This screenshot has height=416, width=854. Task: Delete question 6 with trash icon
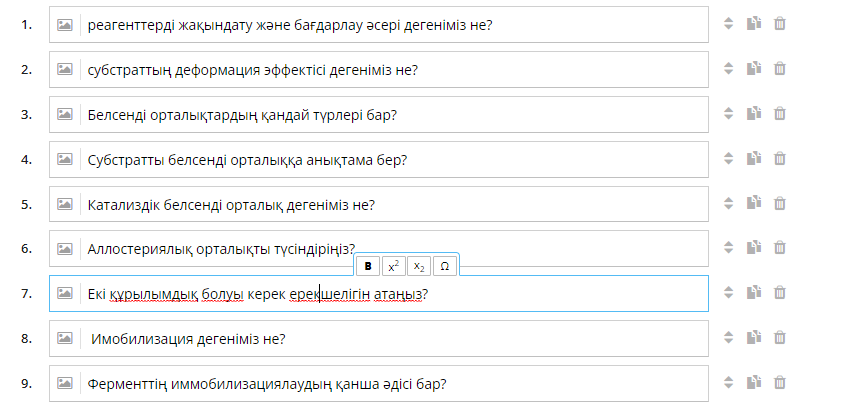[780, 248]
